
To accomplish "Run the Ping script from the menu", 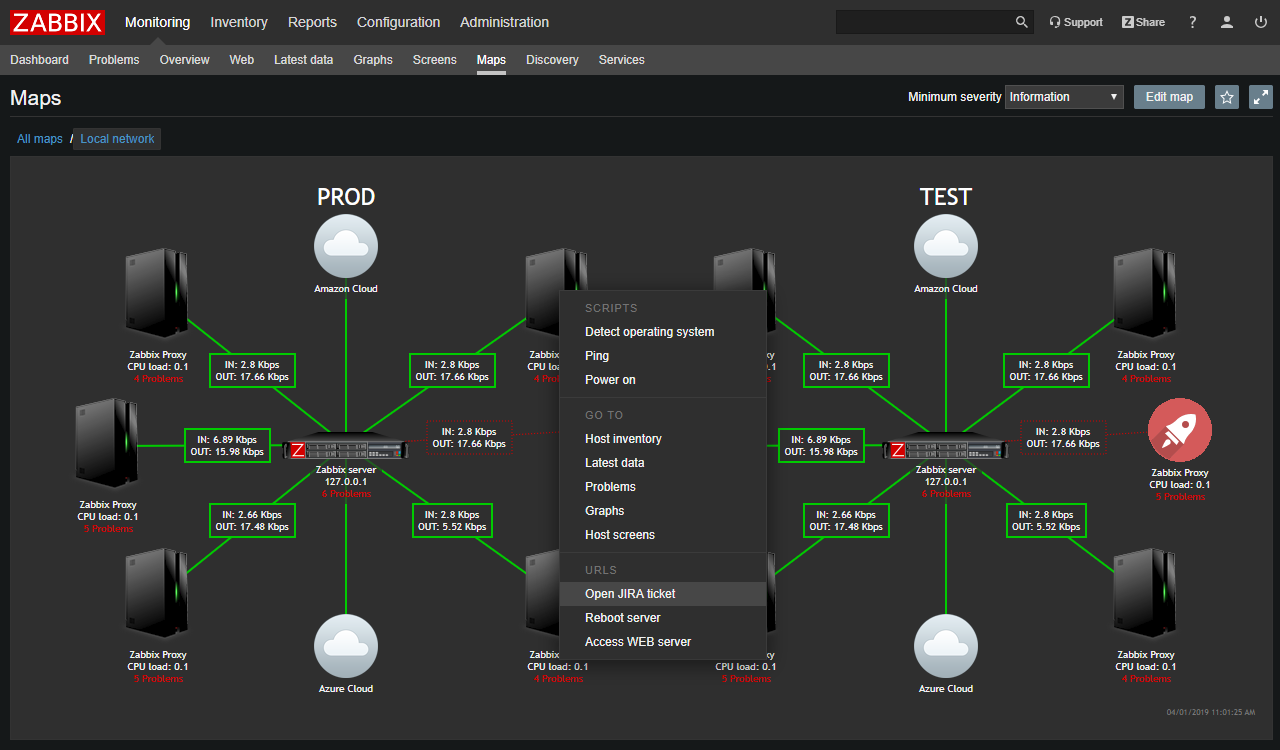I will (596, 355).
